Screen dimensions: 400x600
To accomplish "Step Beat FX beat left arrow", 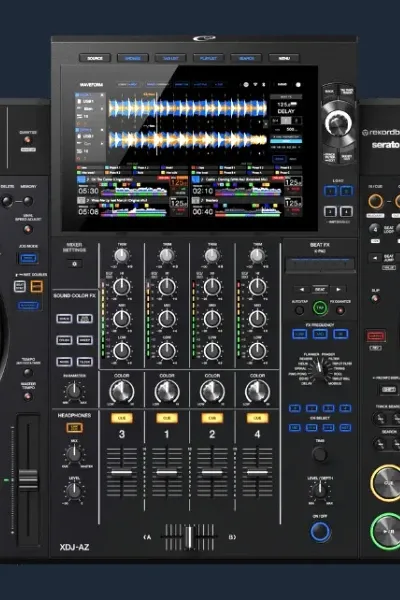I will [x=302, y=290].
